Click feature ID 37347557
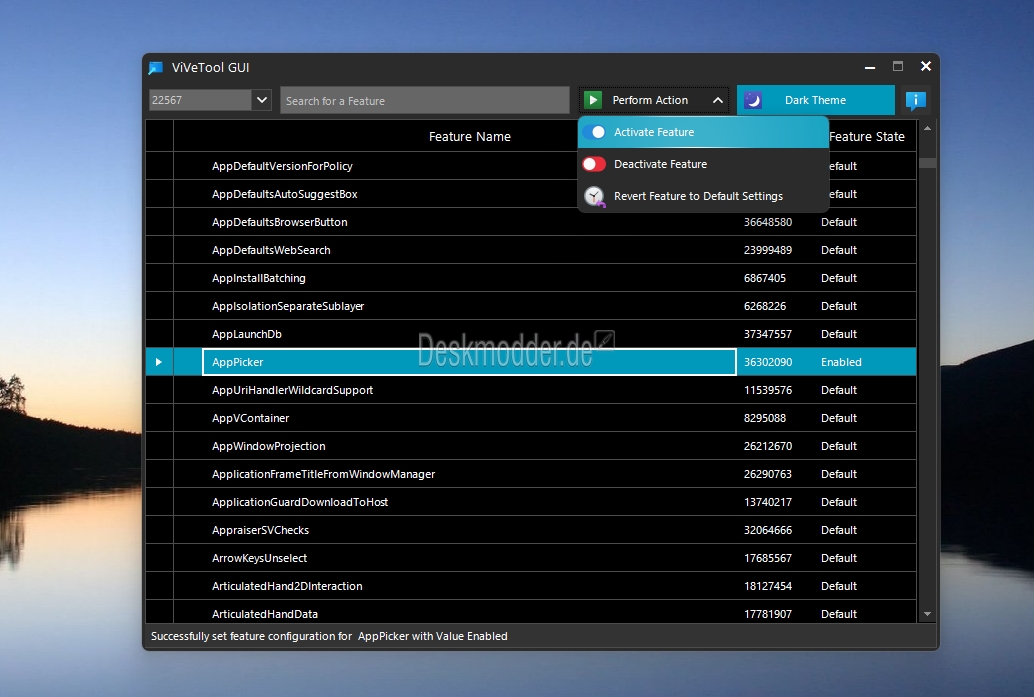The image size is (1034, 697). [768, 334]
